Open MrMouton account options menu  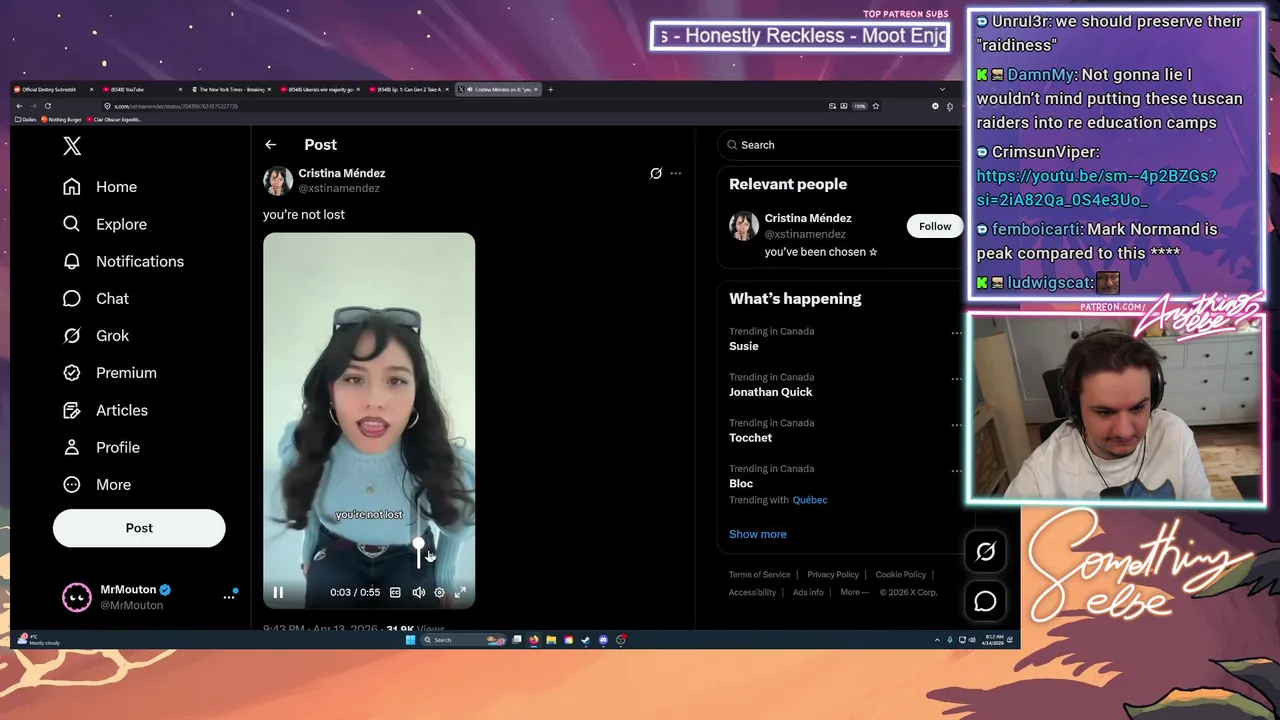pos(229,597)
